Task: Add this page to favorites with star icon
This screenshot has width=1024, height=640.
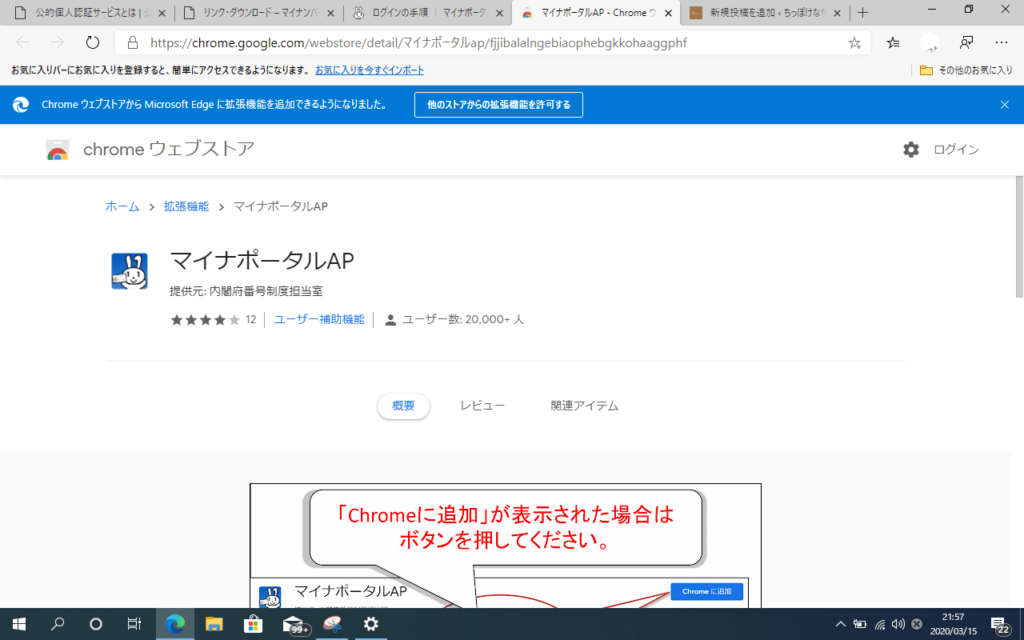Action: pyautogui.click(x=854, y=43)
